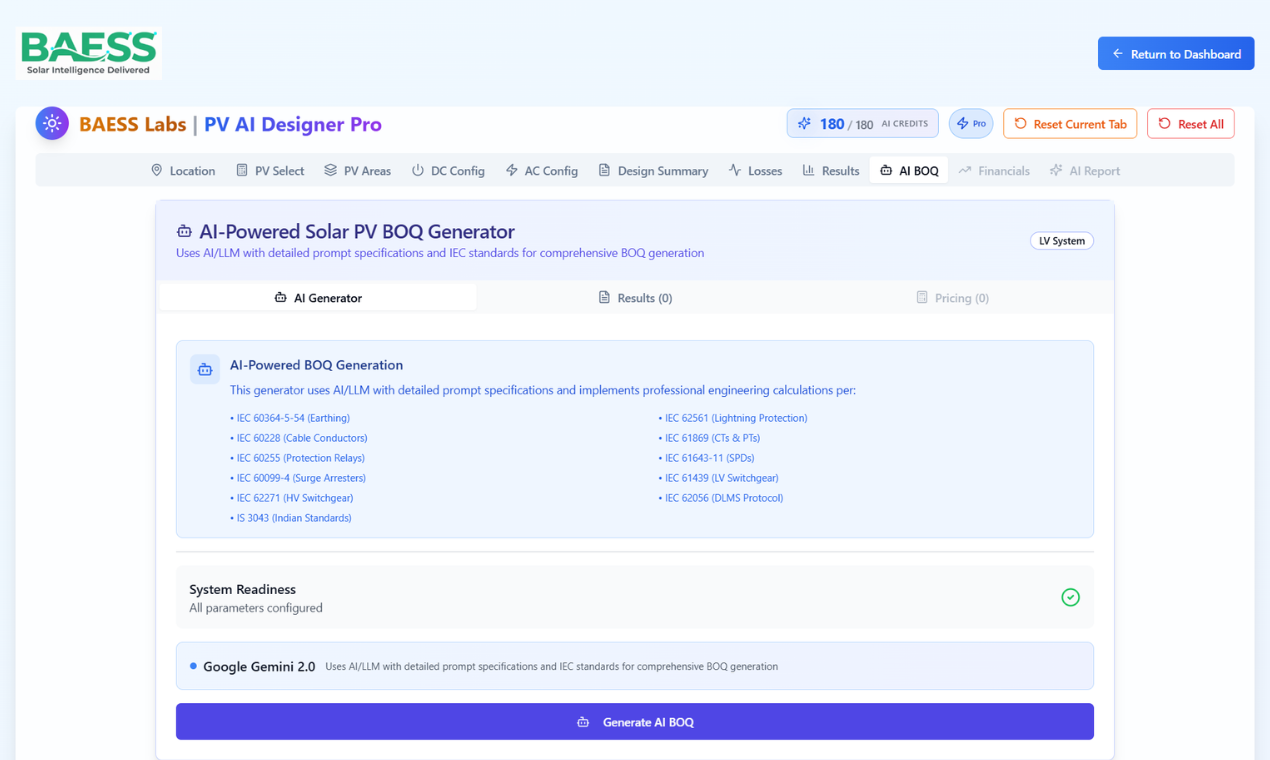Switch to the PV Select tab

(270, 171)
